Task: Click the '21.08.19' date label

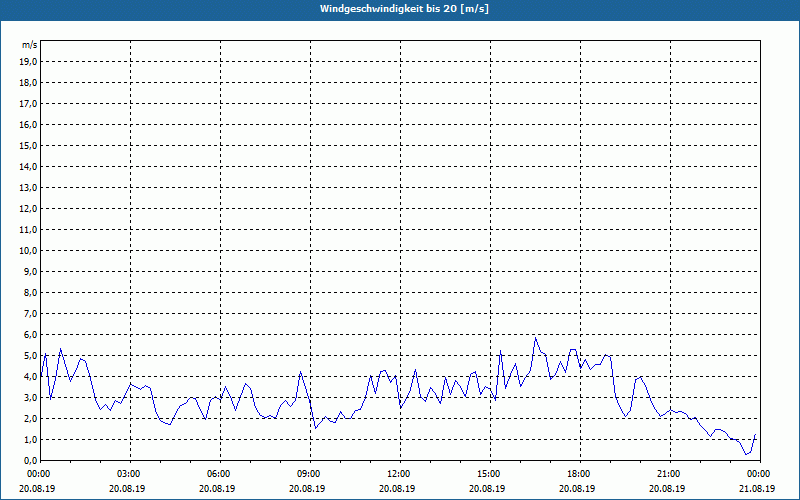Action: 758,488
